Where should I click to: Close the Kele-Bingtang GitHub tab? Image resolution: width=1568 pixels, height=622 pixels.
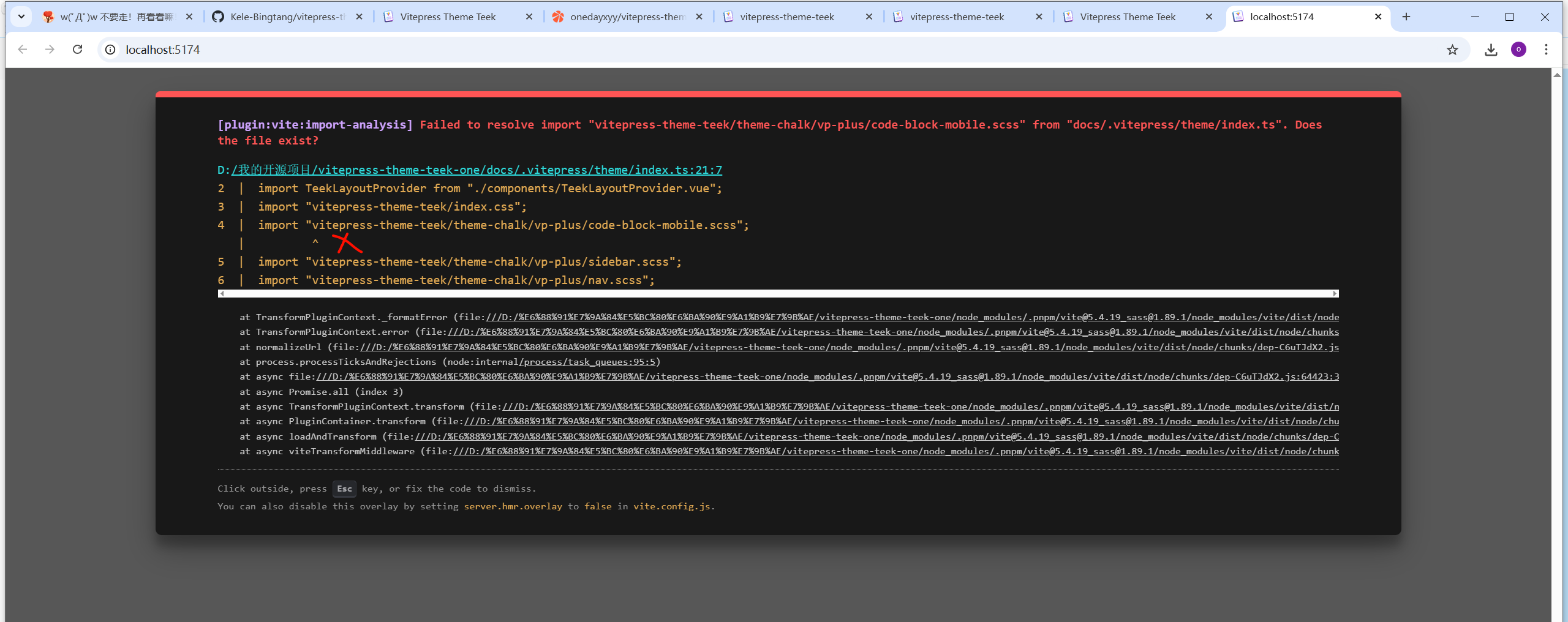click(359, 17)
